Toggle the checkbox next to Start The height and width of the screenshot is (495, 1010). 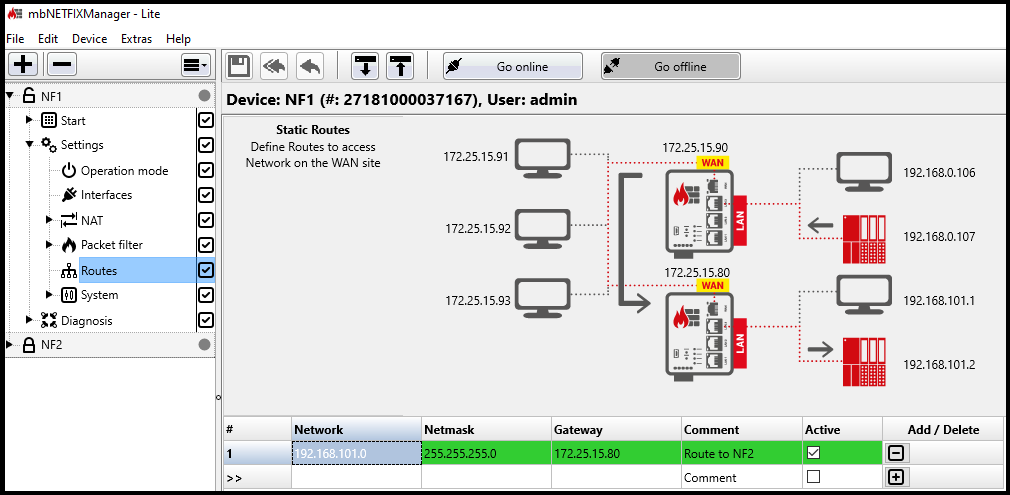[x=205, y=120]
